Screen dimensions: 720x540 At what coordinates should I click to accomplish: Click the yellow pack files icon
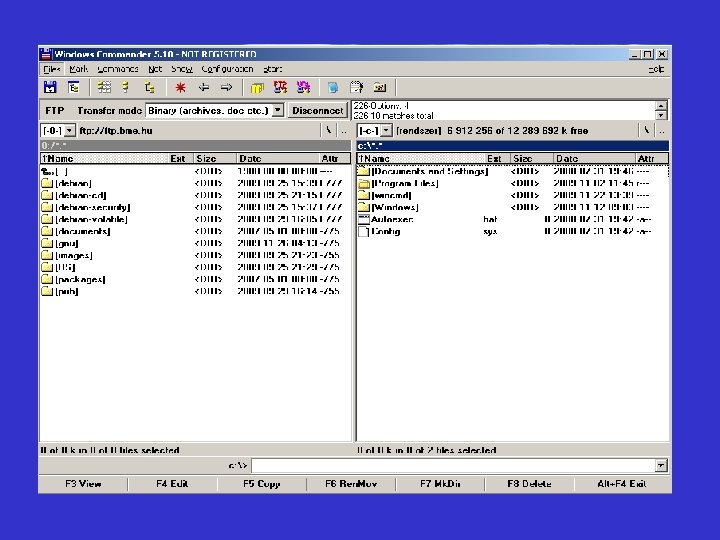tap(257, 87)
